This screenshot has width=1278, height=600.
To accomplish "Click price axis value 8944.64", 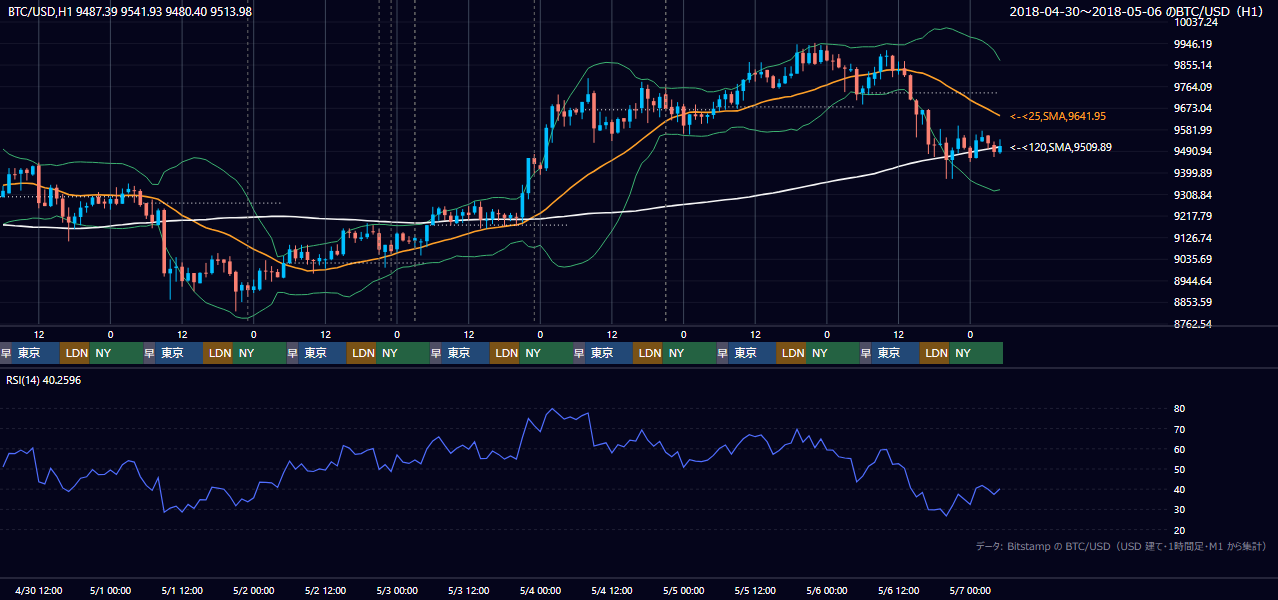I will [1193, 281].
